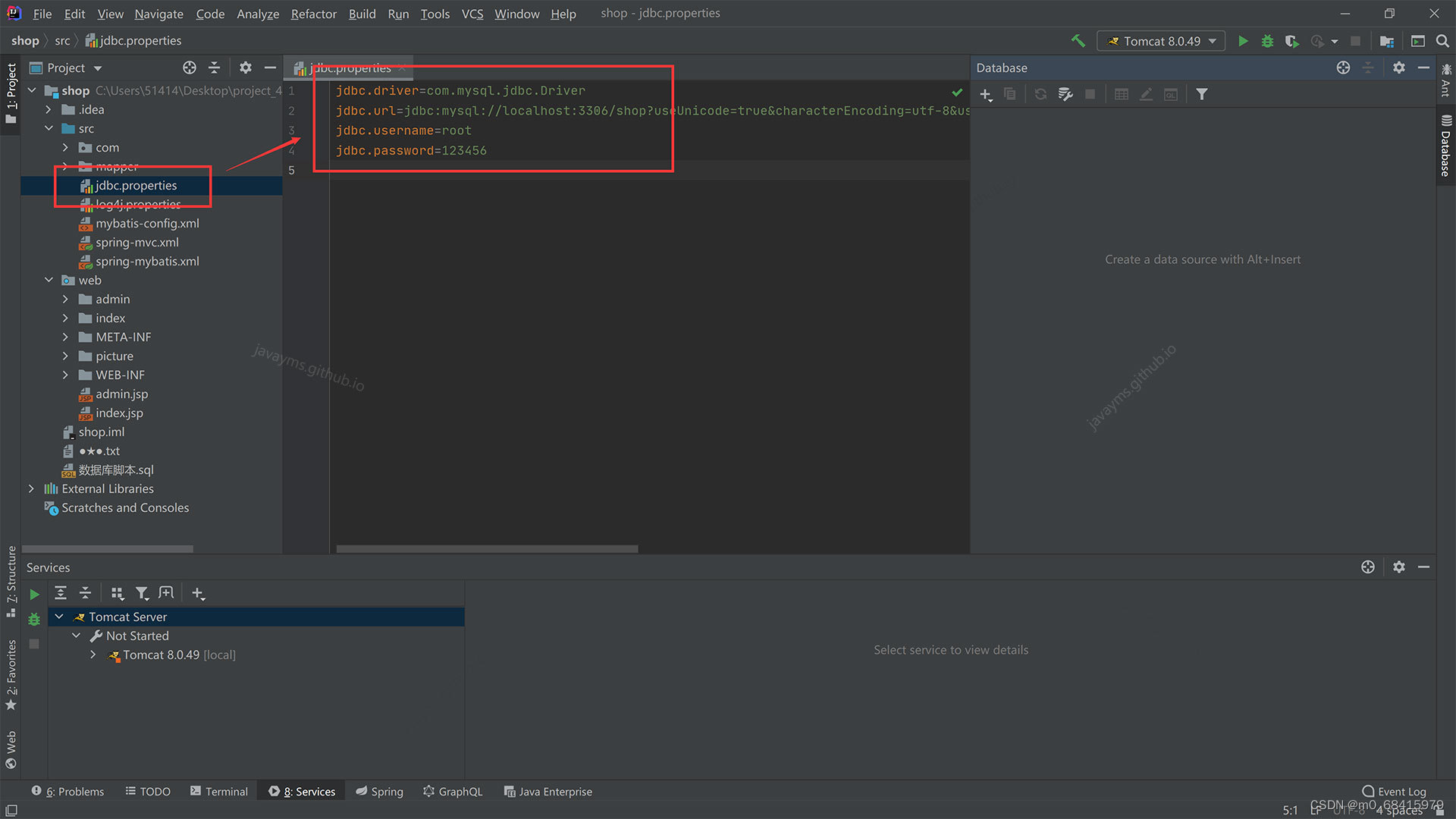Viewport: 1456px width, 819px height.
Task: Click the Debug bug icon in toolbar
Action: 1267,41
